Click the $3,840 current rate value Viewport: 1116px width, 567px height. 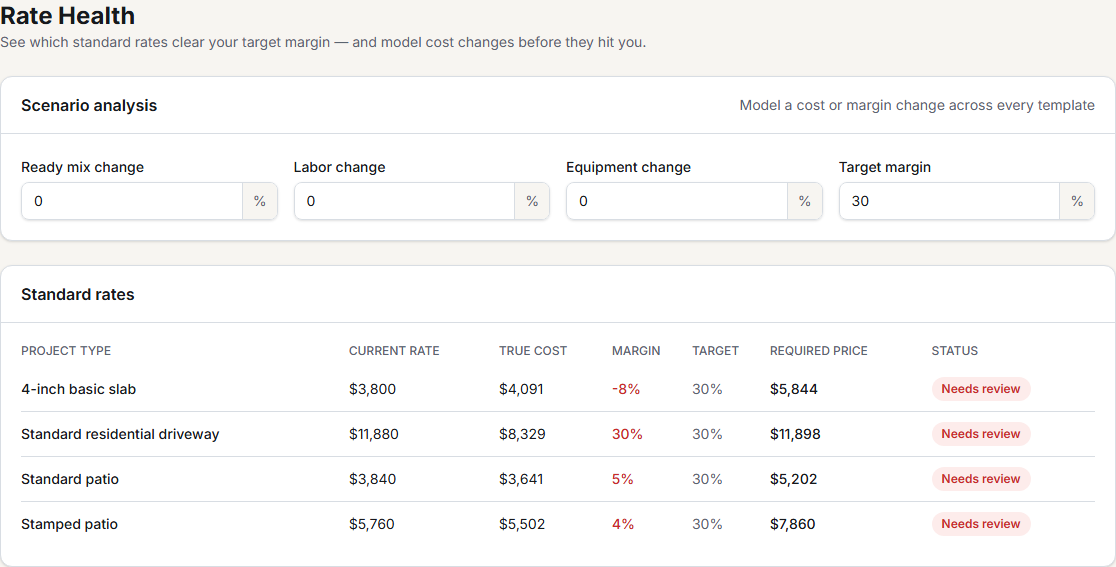pos(372,479)
